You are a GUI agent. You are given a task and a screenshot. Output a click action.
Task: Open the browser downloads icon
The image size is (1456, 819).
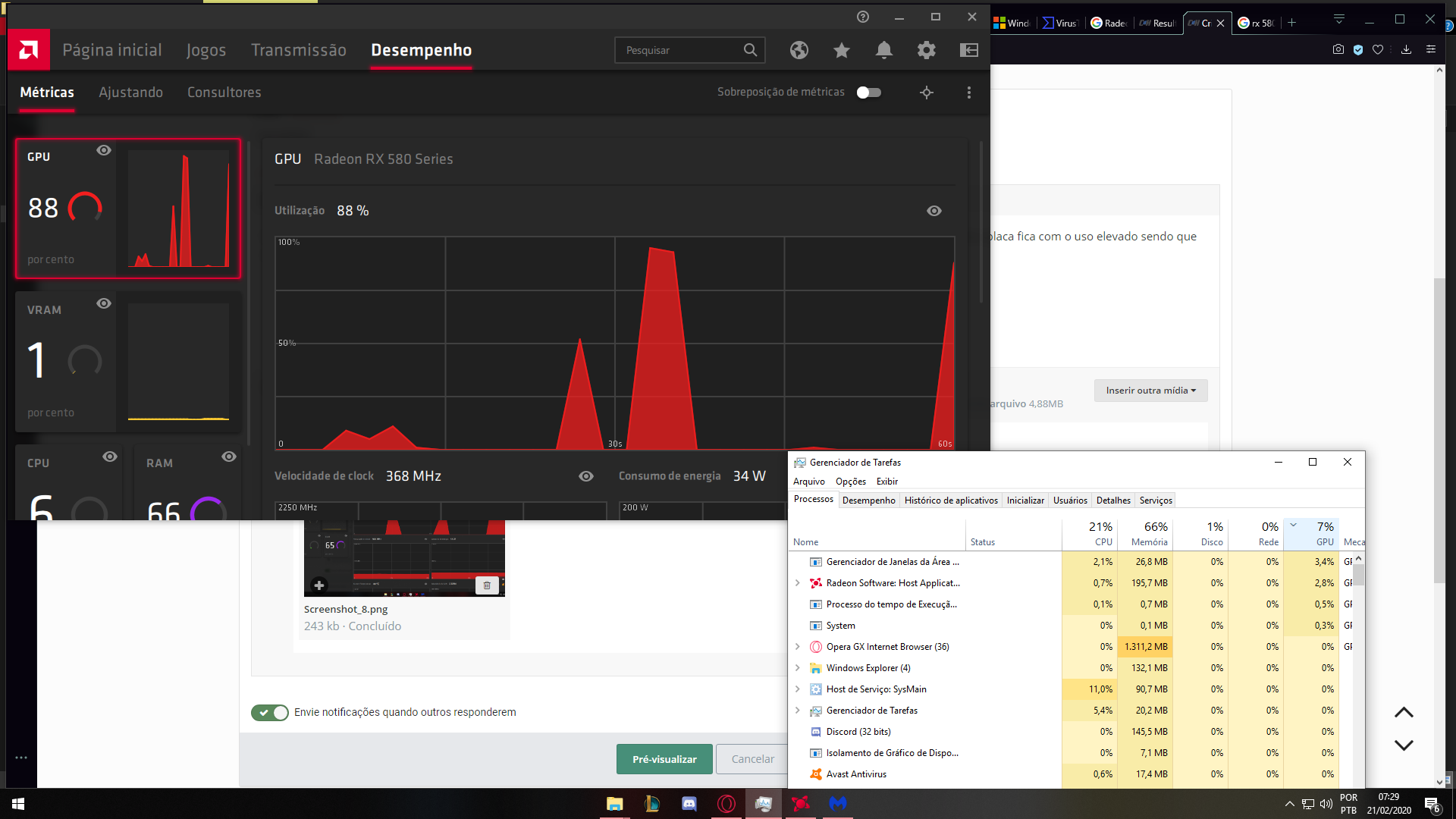click(x=1406, y=49)
